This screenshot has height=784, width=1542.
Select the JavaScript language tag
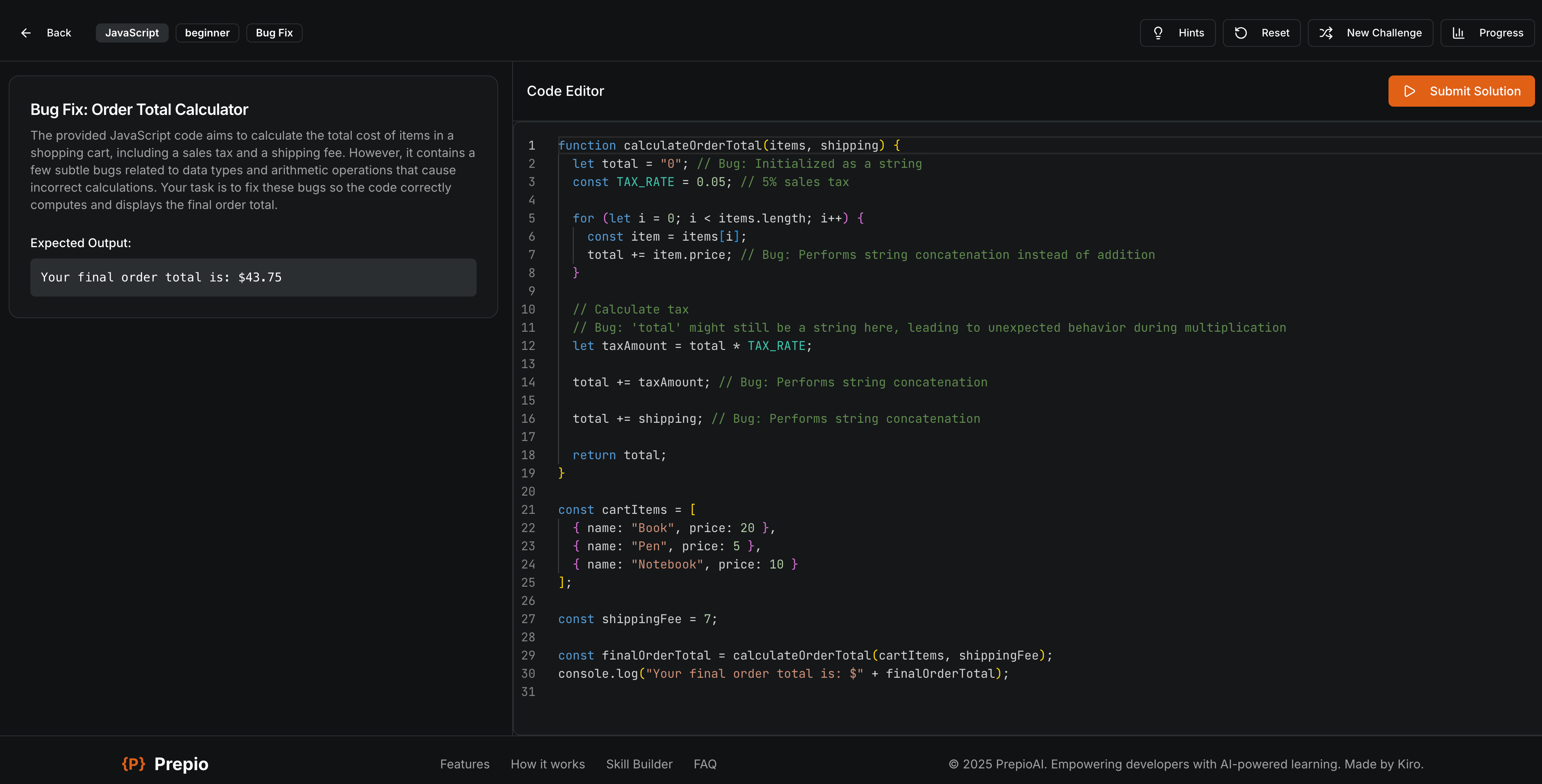click(132, 33)
